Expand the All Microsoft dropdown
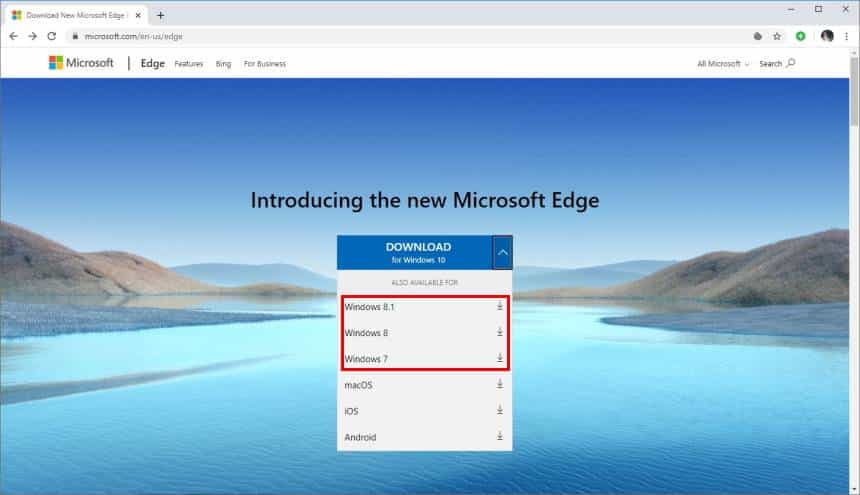This screenshot has width=860, height=495. tap(723, 64)
